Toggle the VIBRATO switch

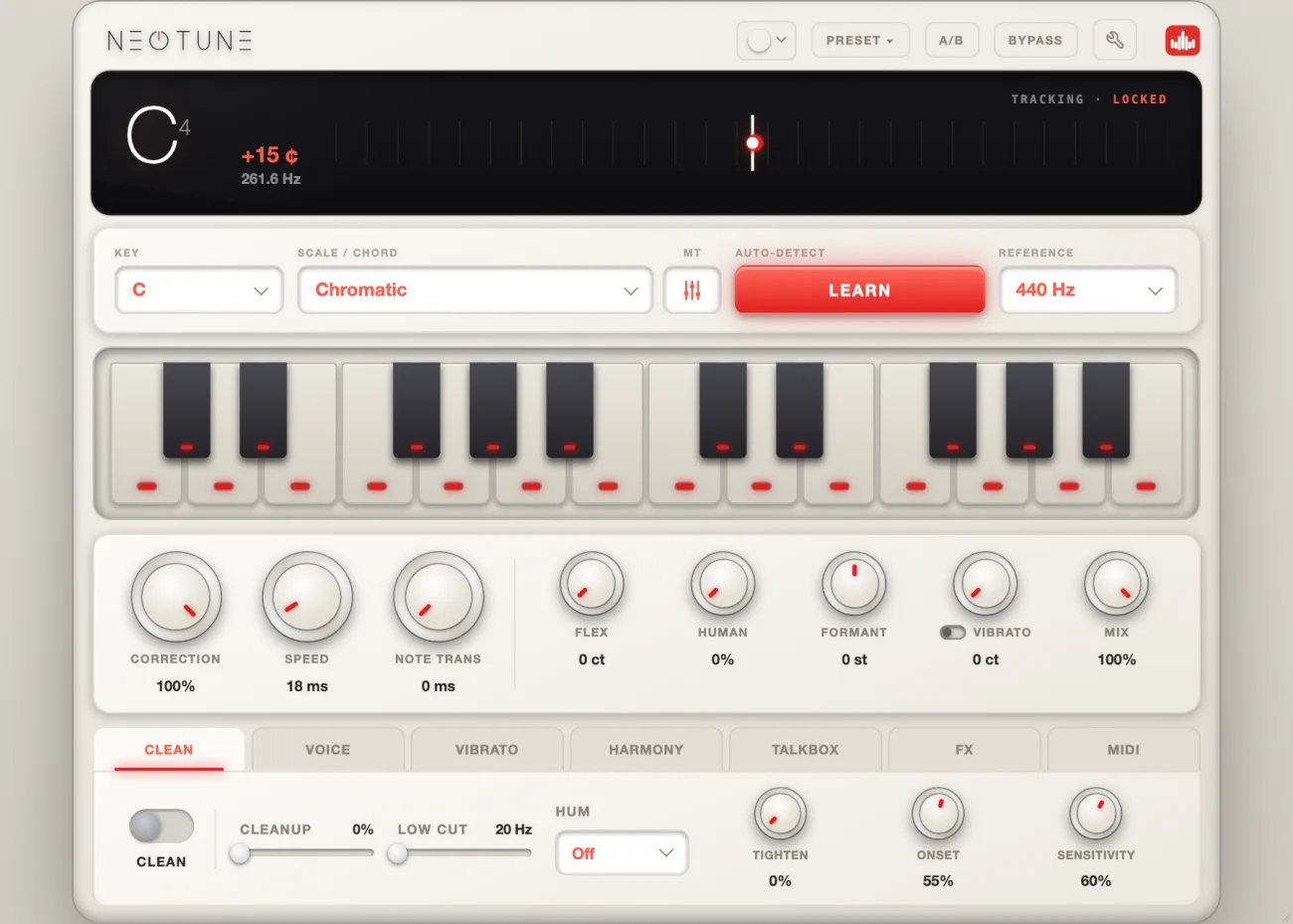pyautogui.click(x=953, y=633)
